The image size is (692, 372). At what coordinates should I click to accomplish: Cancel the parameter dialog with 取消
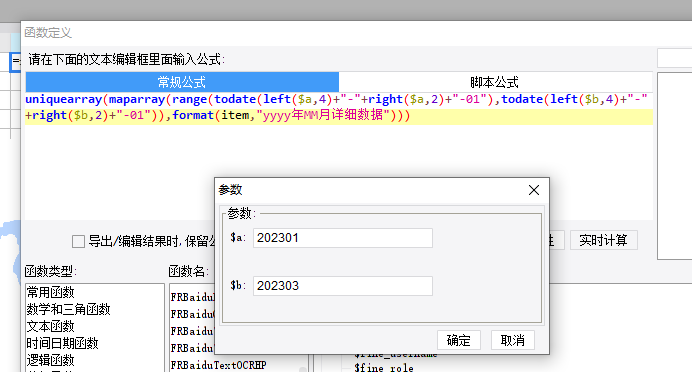[512, 340]
